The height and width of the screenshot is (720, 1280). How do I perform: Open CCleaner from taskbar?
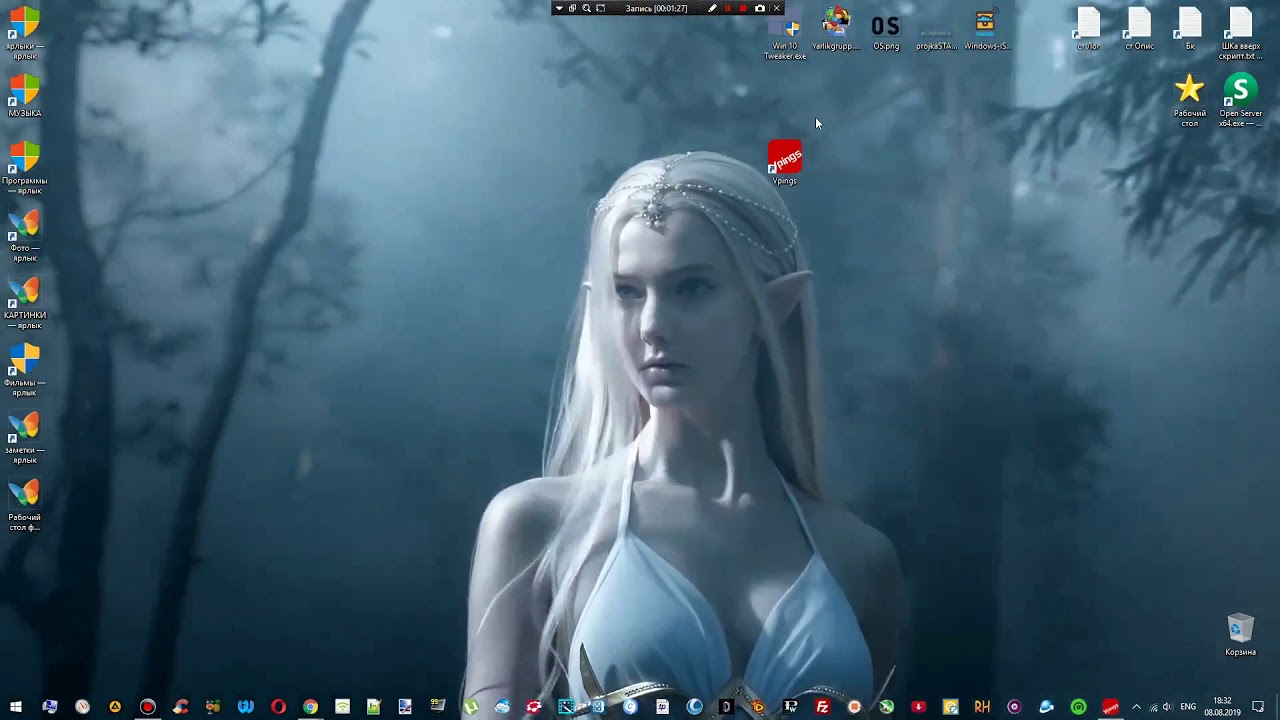181,707
